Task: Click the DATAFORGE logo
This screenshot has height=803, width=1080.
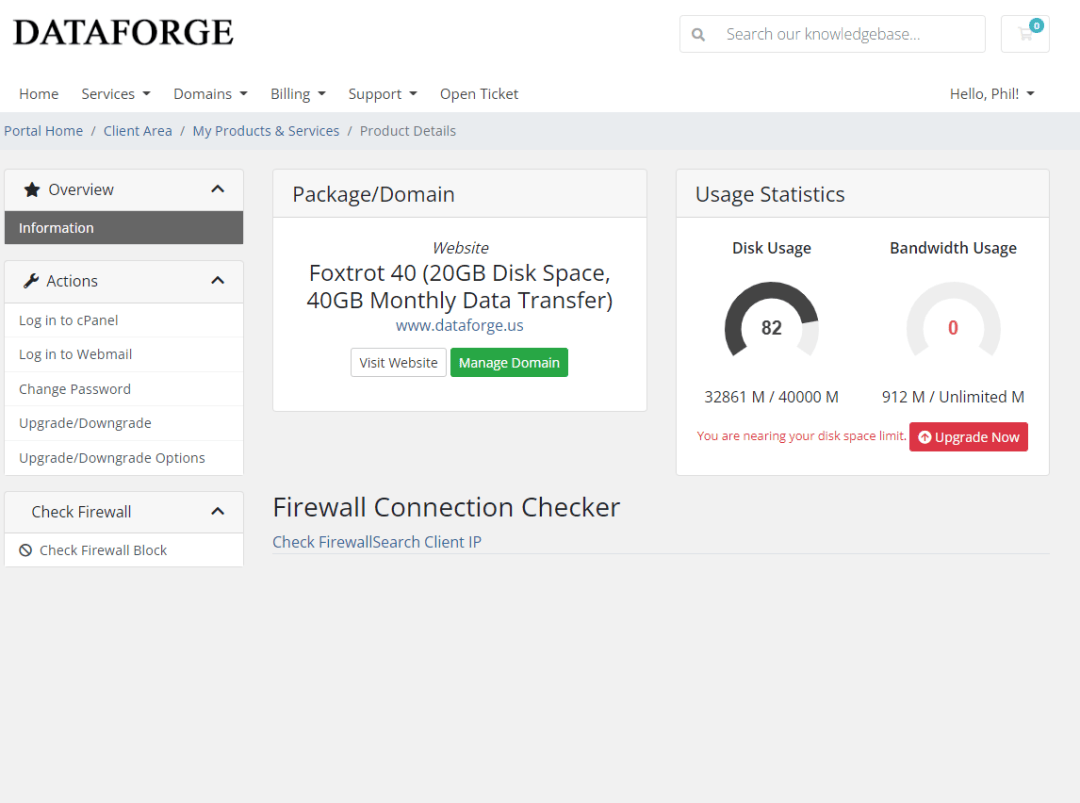Action: (x=123, y=32)
